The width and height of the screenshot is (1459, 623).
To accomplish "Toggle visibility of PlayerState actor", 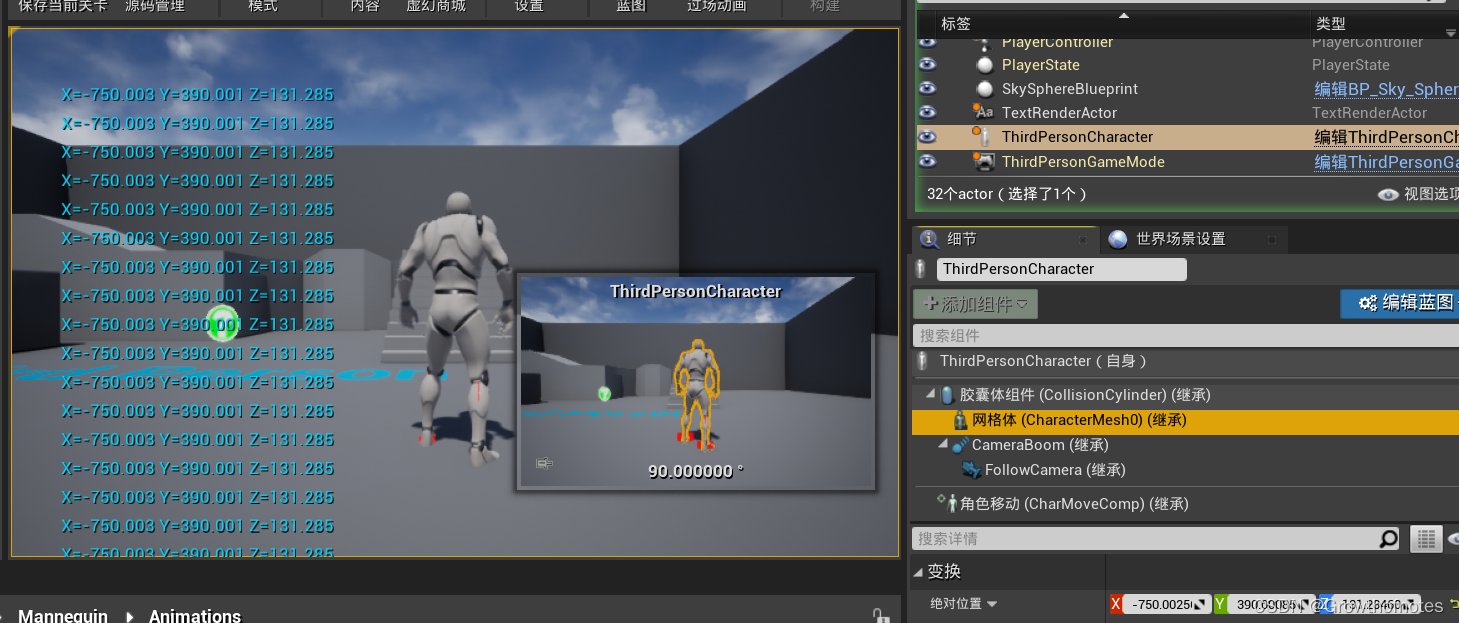I will [927, 65].
